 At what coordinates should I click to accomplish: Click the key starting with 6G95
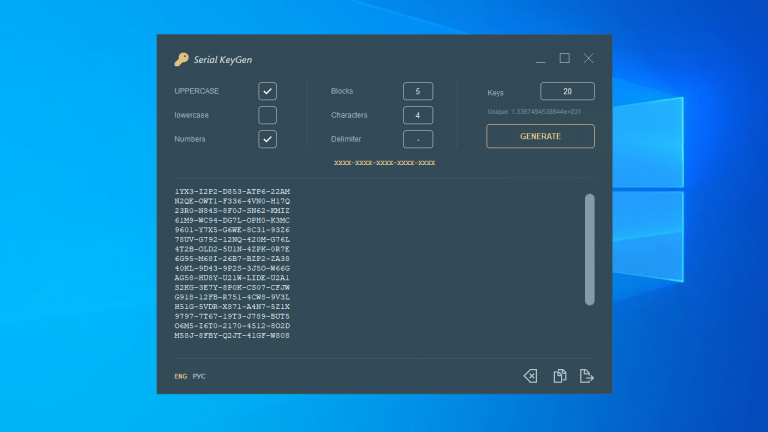pos(232,259)
